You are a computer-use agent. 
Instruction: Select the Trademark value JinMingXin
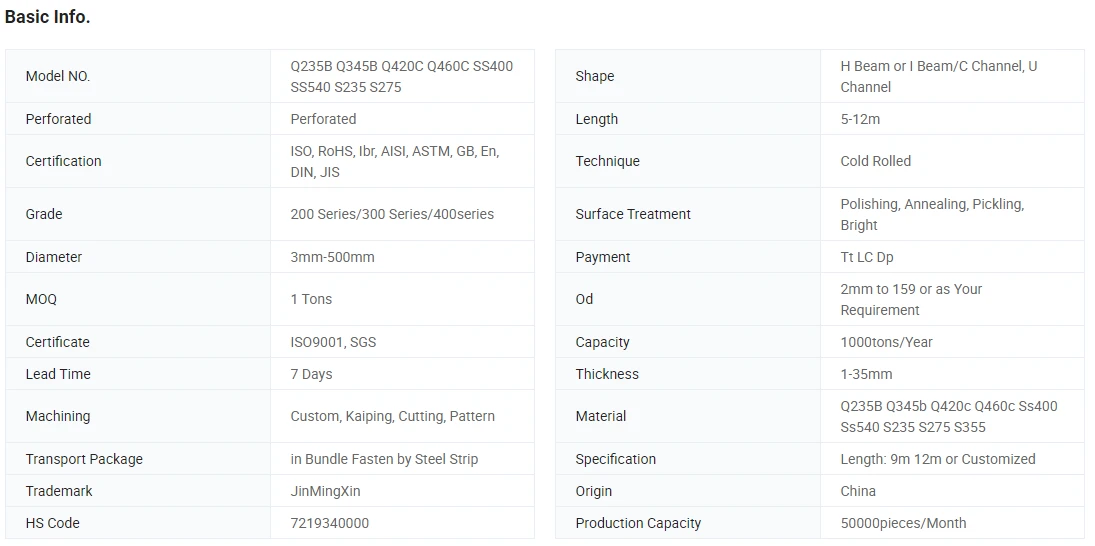click(x=325, y=491)
